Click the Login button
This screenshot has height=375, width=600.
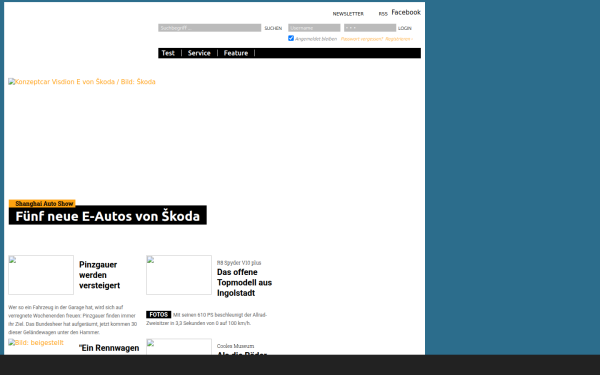[404, 28]
